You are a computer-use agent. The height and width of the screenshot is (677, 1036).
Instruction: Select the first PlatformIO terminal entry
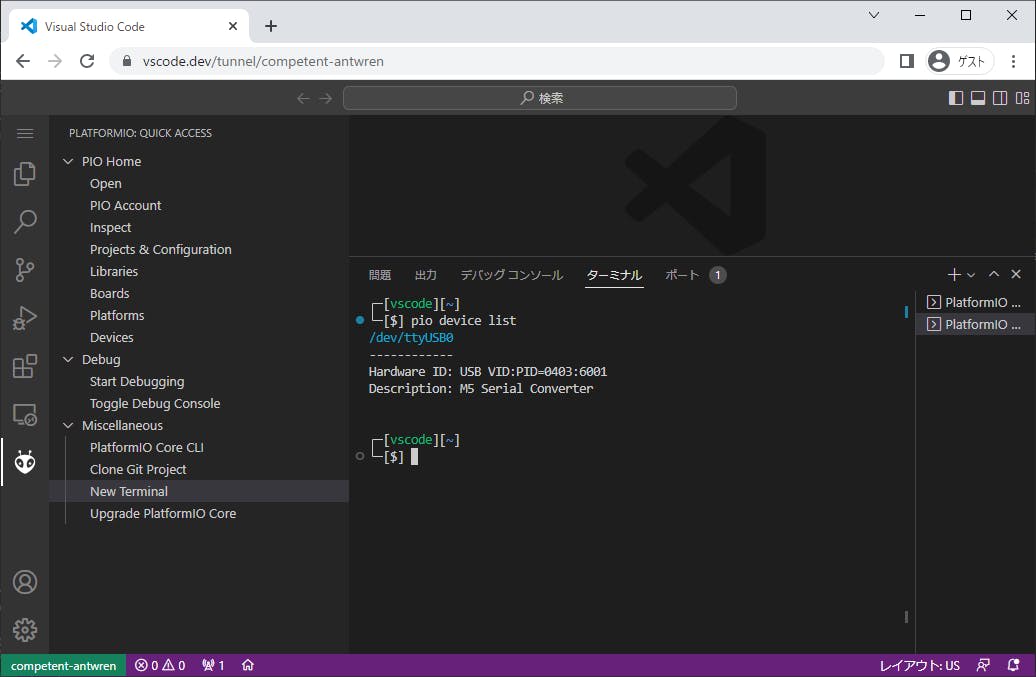[975, 303]
